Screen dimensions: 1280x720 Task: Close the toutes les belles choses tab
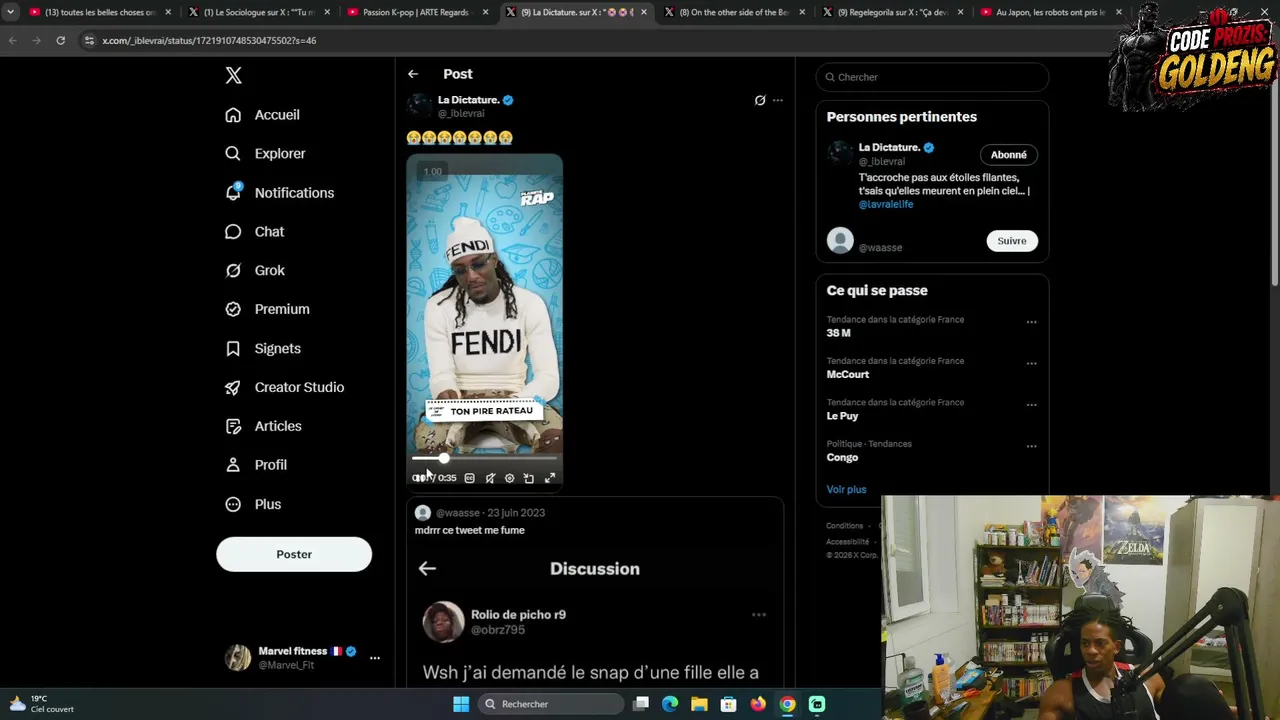(x=167, y=12)
